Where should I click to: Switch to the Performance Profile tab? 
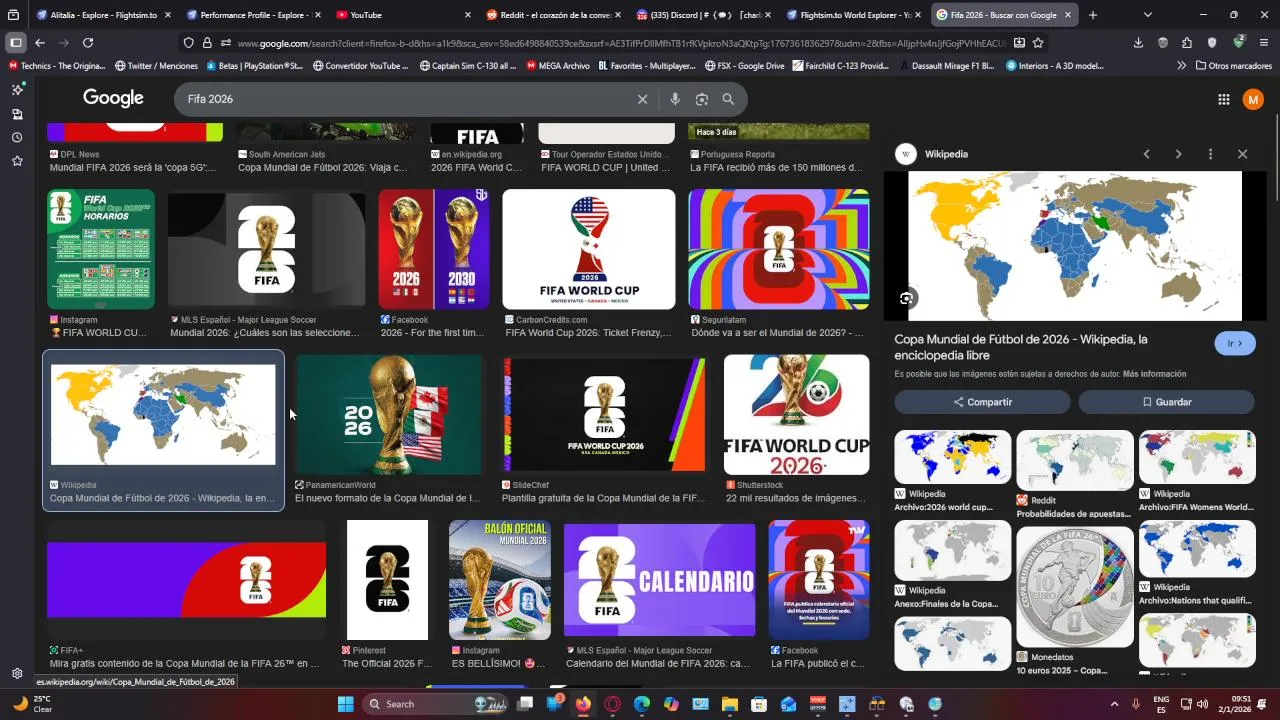coord(253,15)
